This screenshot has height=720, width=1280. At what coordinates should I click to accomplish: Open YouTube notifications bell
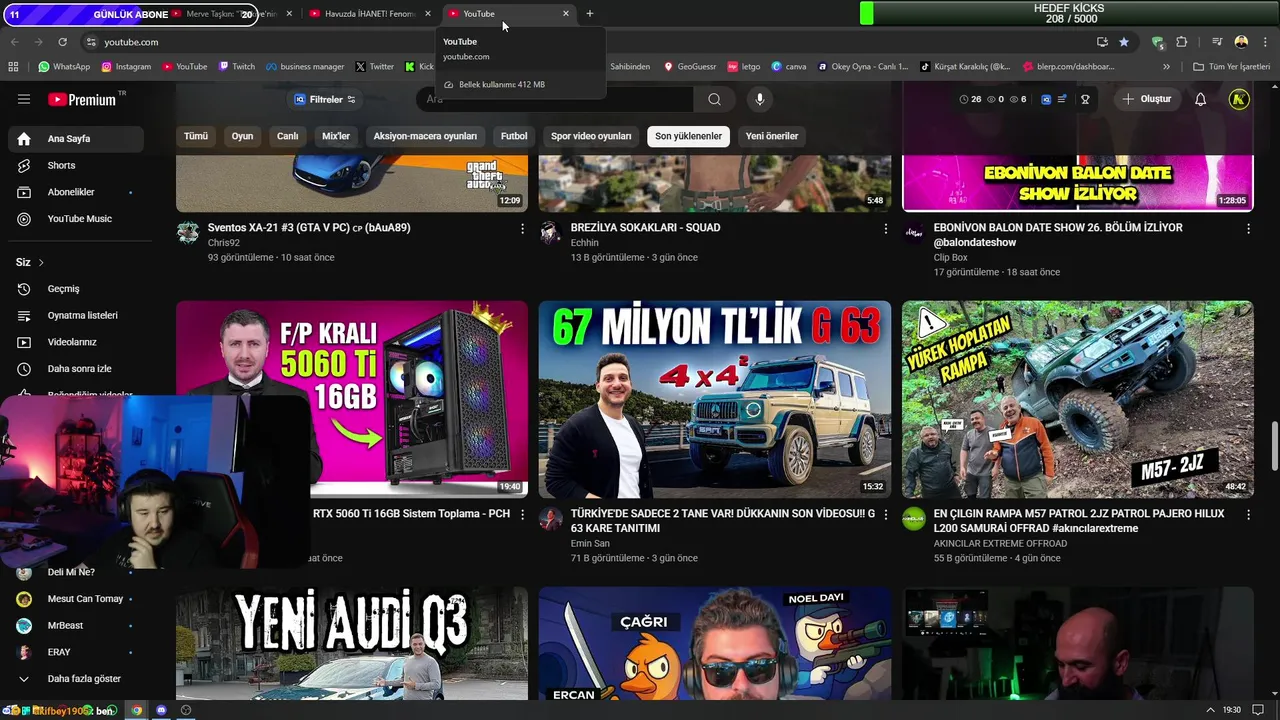1201,99
